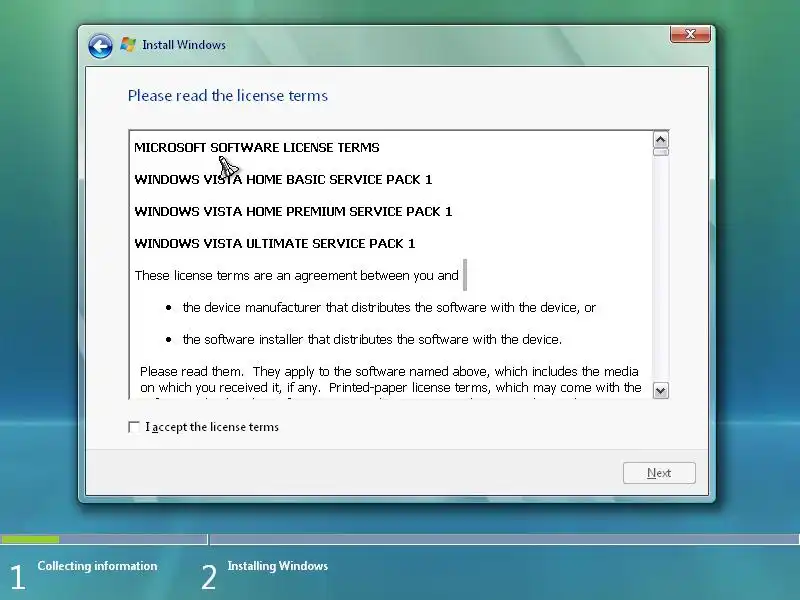
Task: Click the Next button
Action: pyautogui.click(x=659, y=473)
